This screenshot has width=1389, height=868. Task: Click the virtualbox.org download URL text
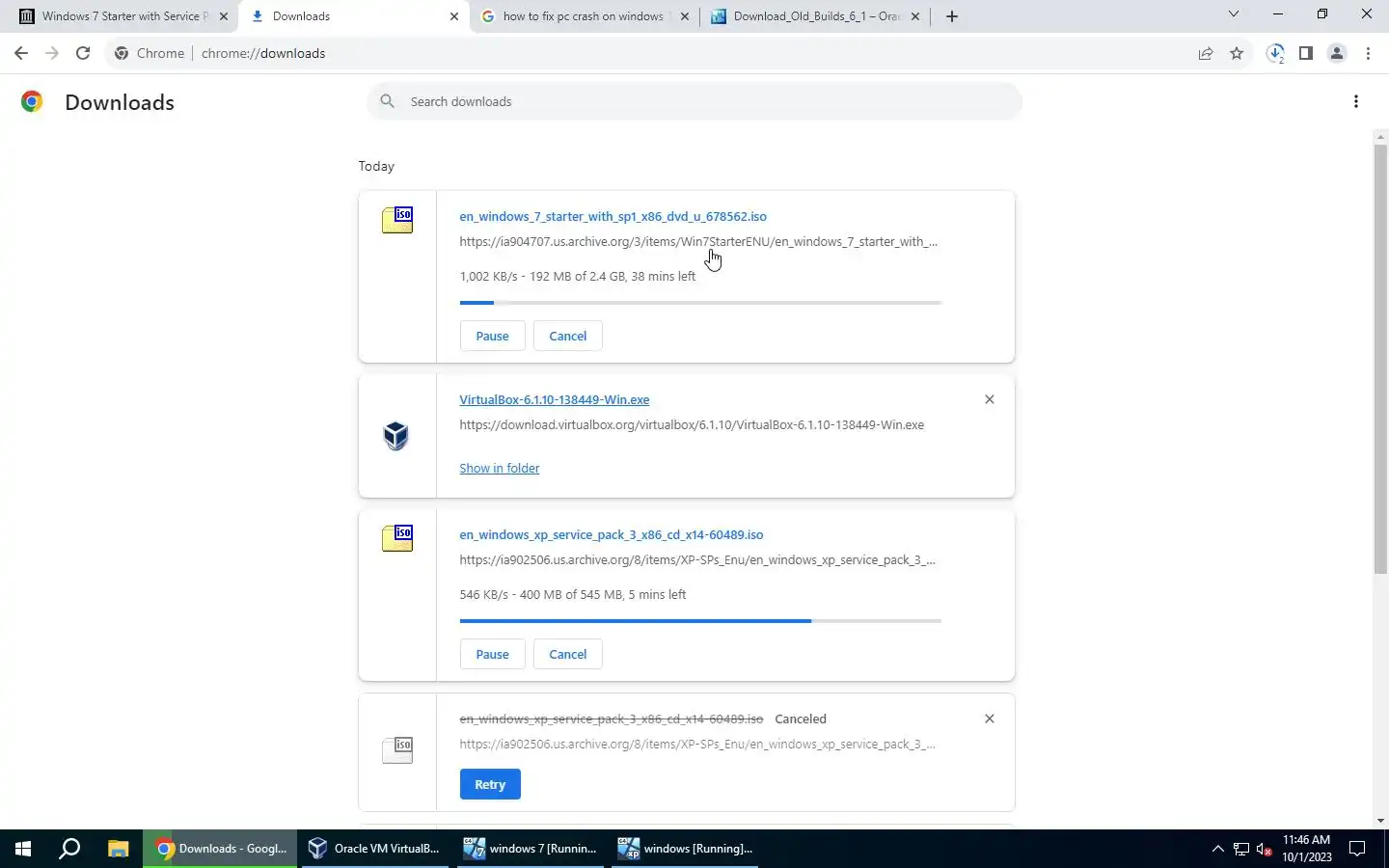(x=692, y=424)
